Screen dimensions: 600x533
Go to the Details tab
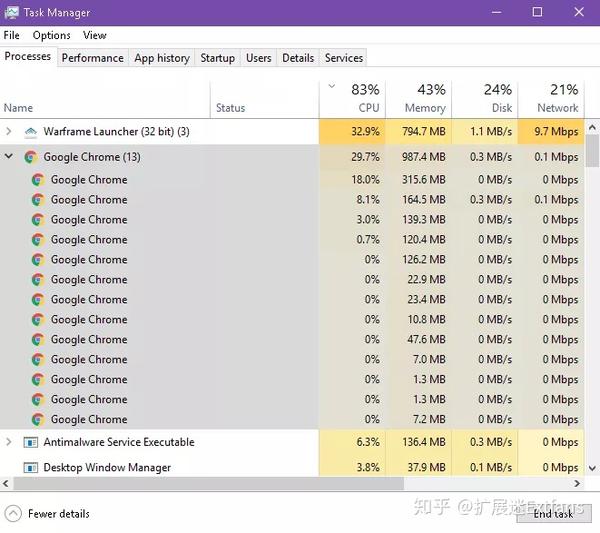(x=298, y=58)
